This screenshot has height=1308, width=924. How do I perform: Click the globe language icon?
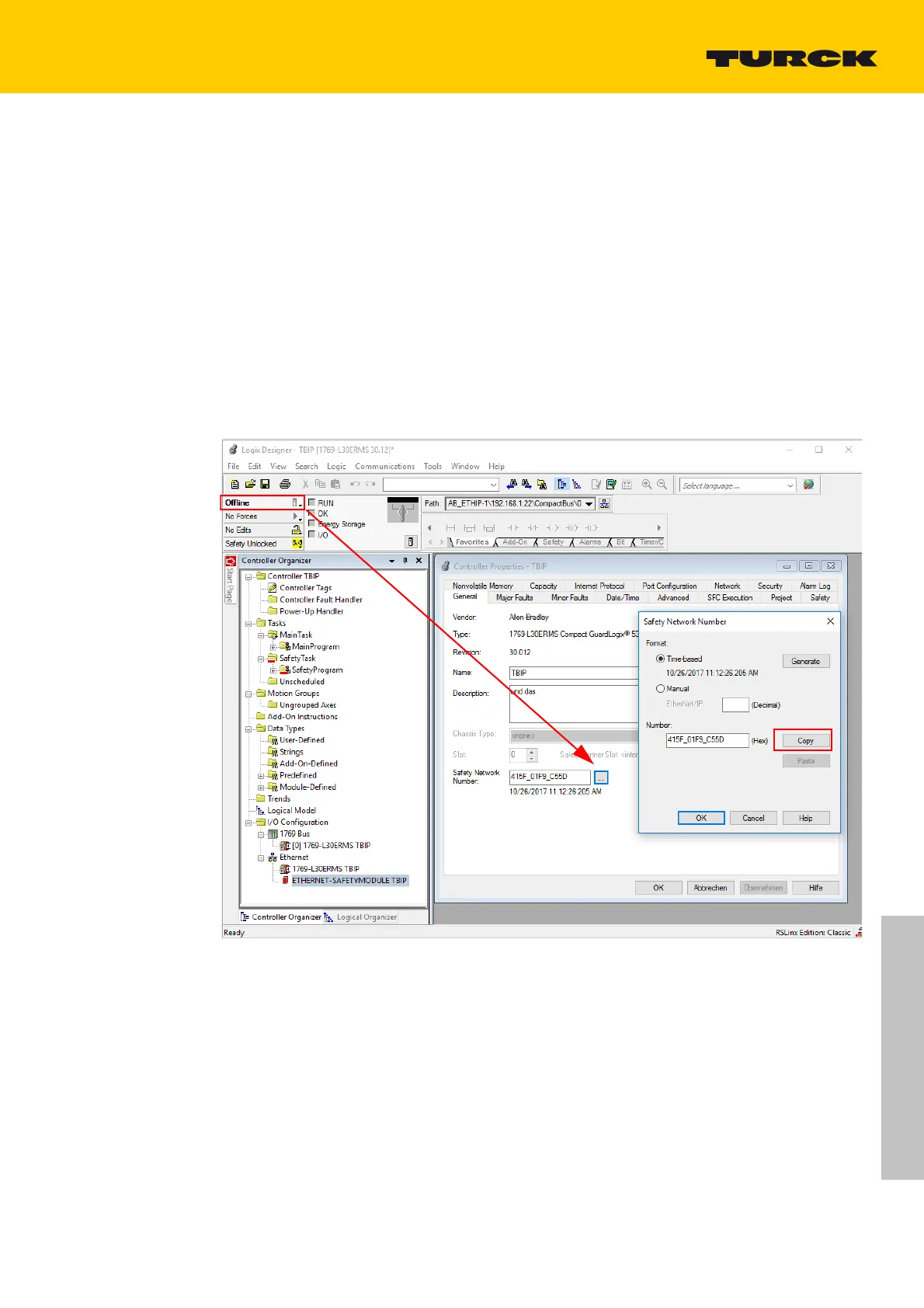808,485
